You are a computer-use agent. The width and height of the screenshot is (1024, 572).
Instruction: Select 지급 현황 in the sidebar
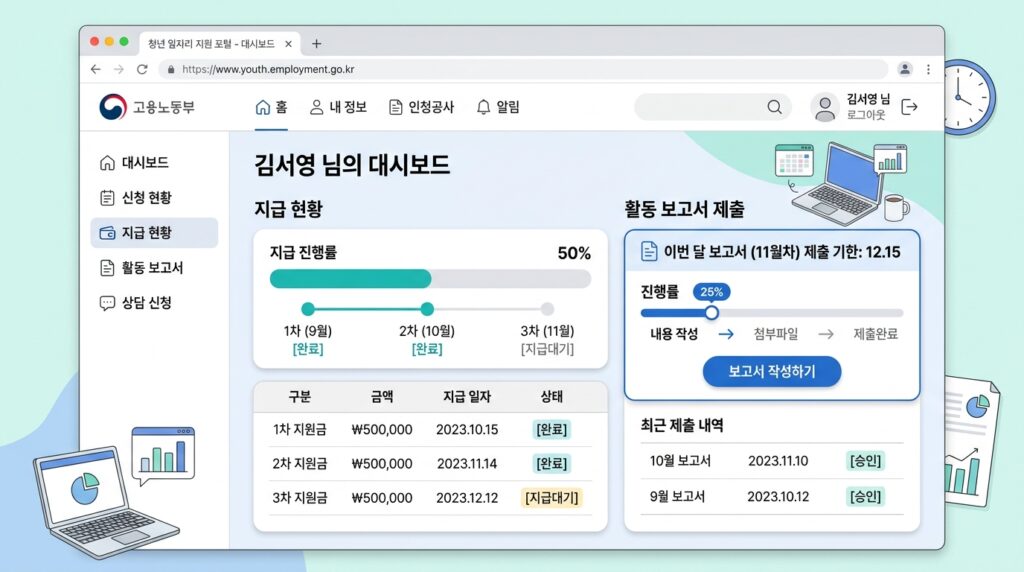coord(154,233)
